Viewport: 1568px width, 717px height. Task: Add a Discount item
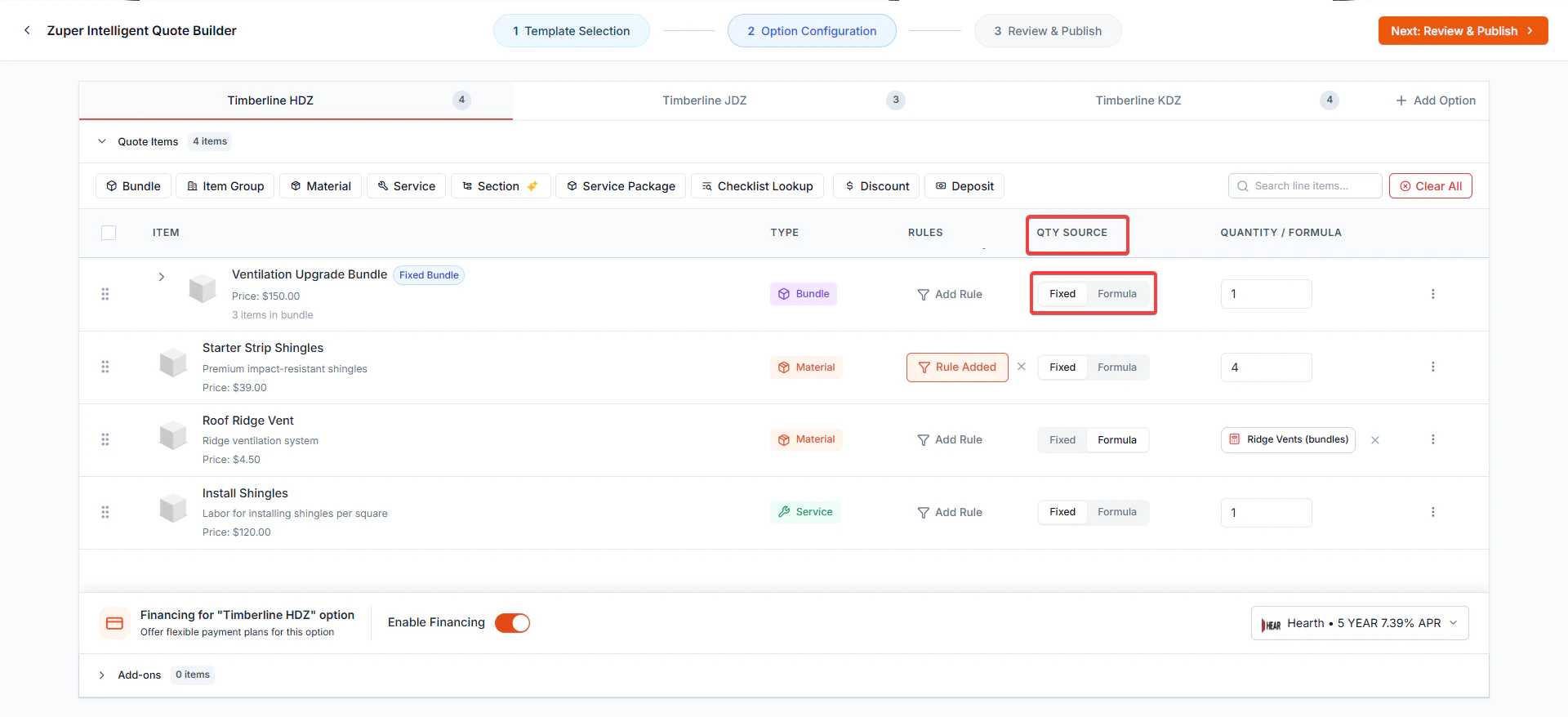coord(876,186)
